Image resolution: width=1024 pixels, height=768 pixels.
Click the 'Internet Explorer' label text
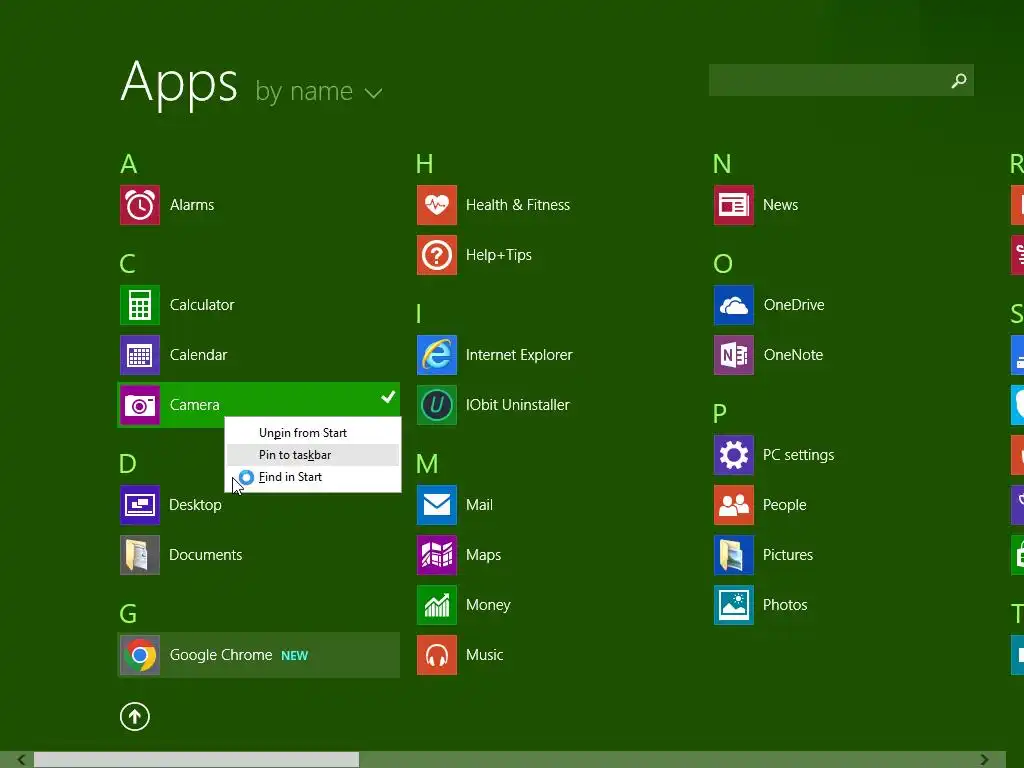(x=519, y=355)
